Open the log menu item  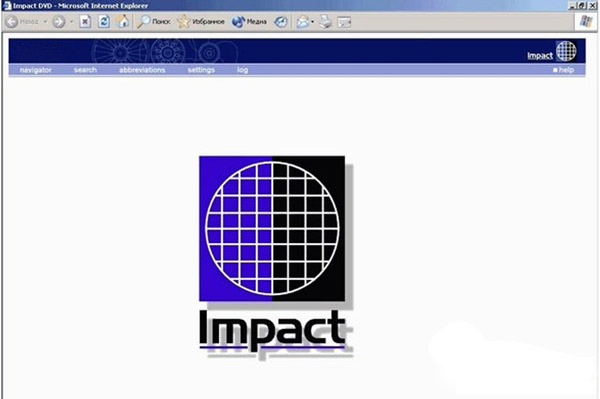pyautogui.click(x=242, y=70)
